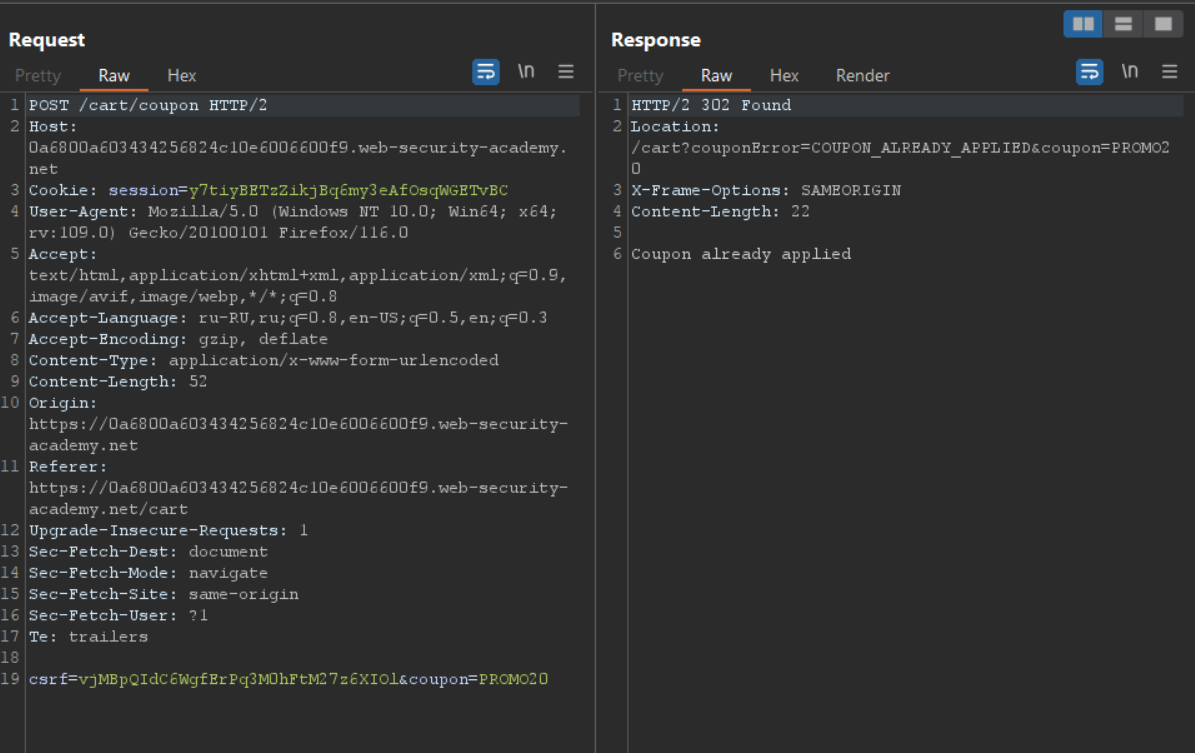Open the Response Hex tab
Viewport: 1195px width, 753px height.
(784, 76)
